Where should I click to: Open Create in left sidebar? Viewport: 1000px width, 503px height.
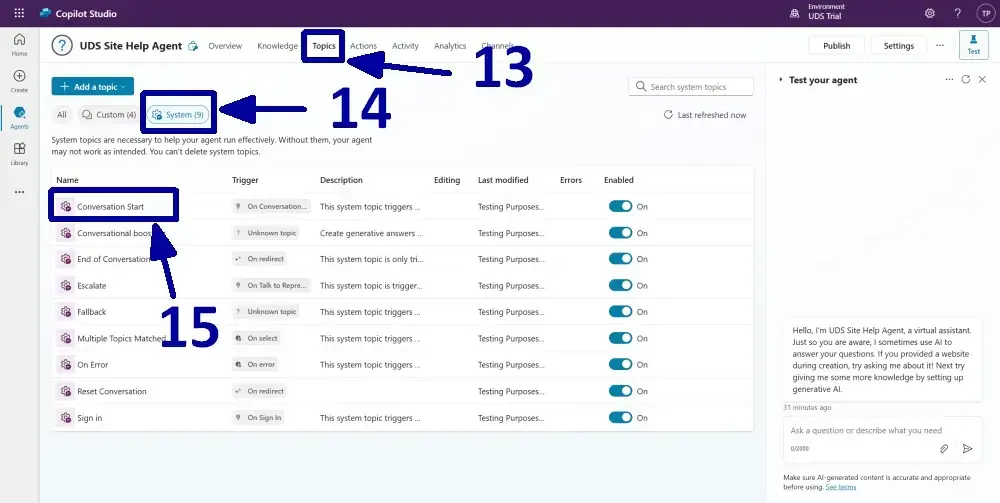click(x=20, y=81)
